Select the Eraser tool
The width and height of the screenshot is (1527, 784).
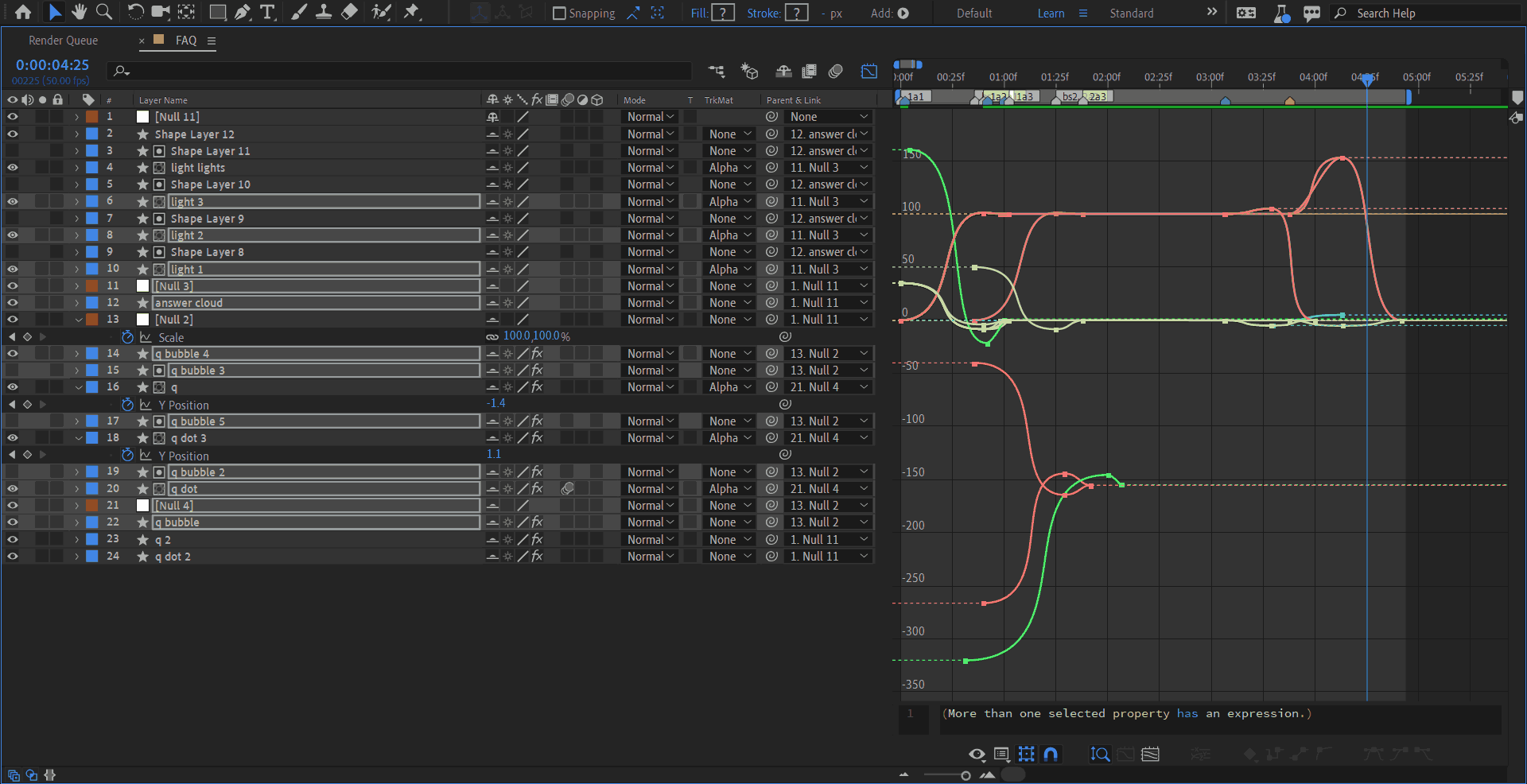pos(349,12)
